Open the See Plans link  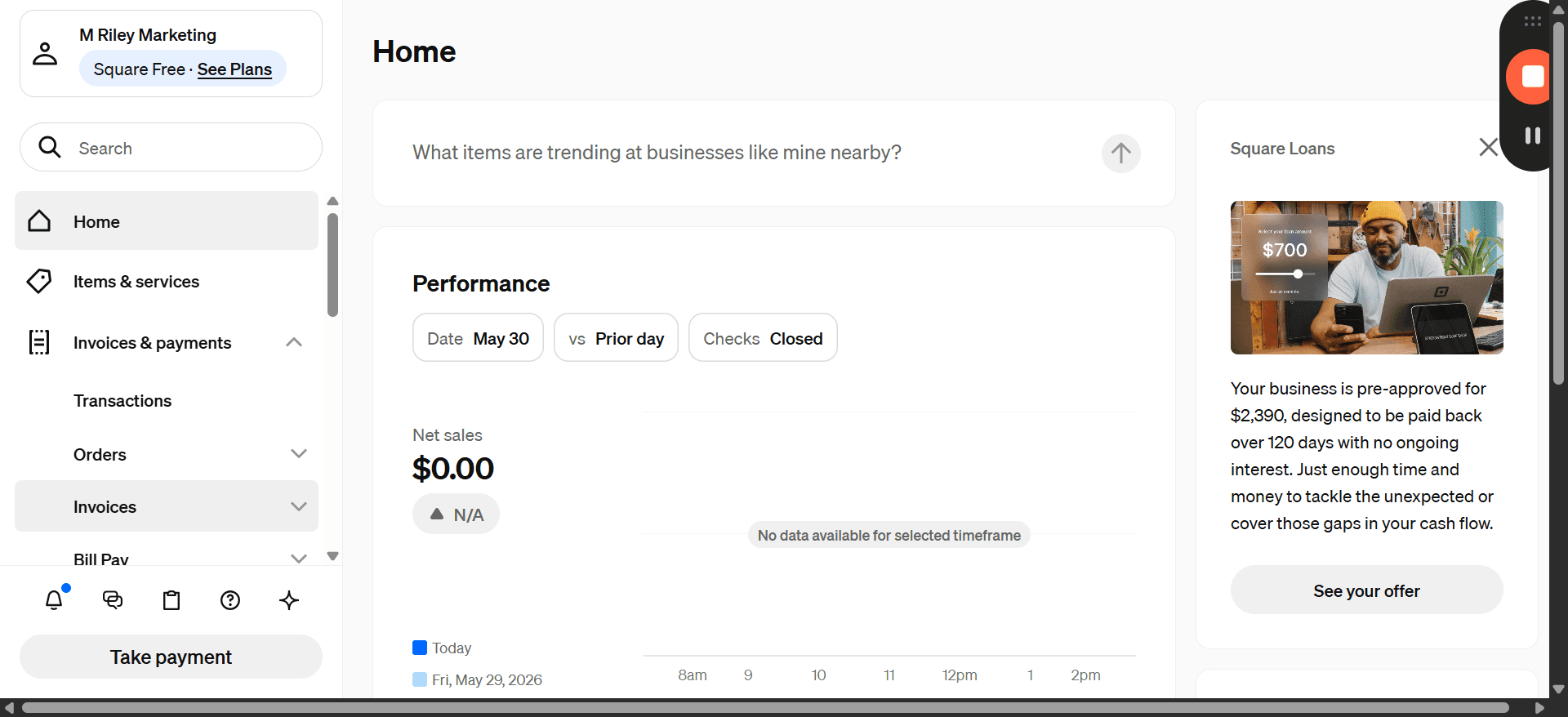(234, 69)
